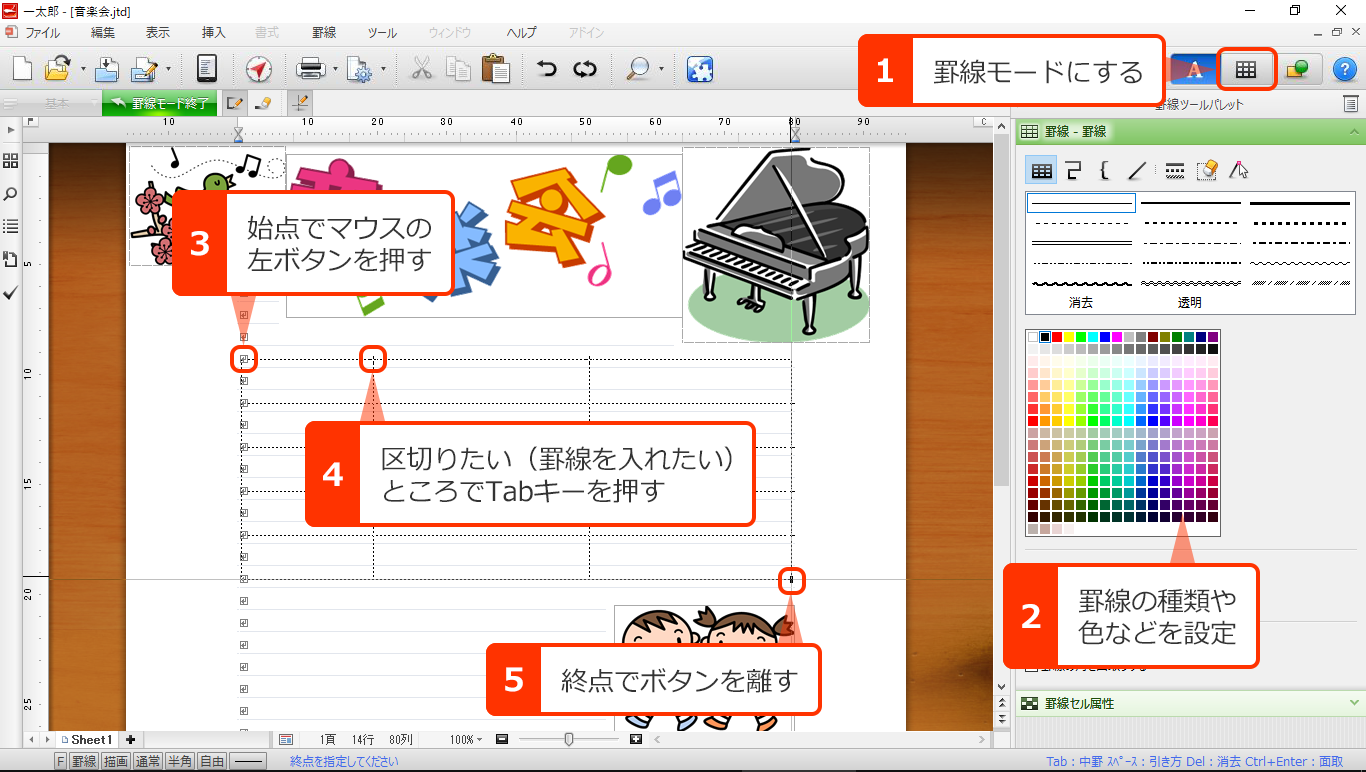
Task: Toggle the 半角 status bar indicator
Action: [180, 762]
